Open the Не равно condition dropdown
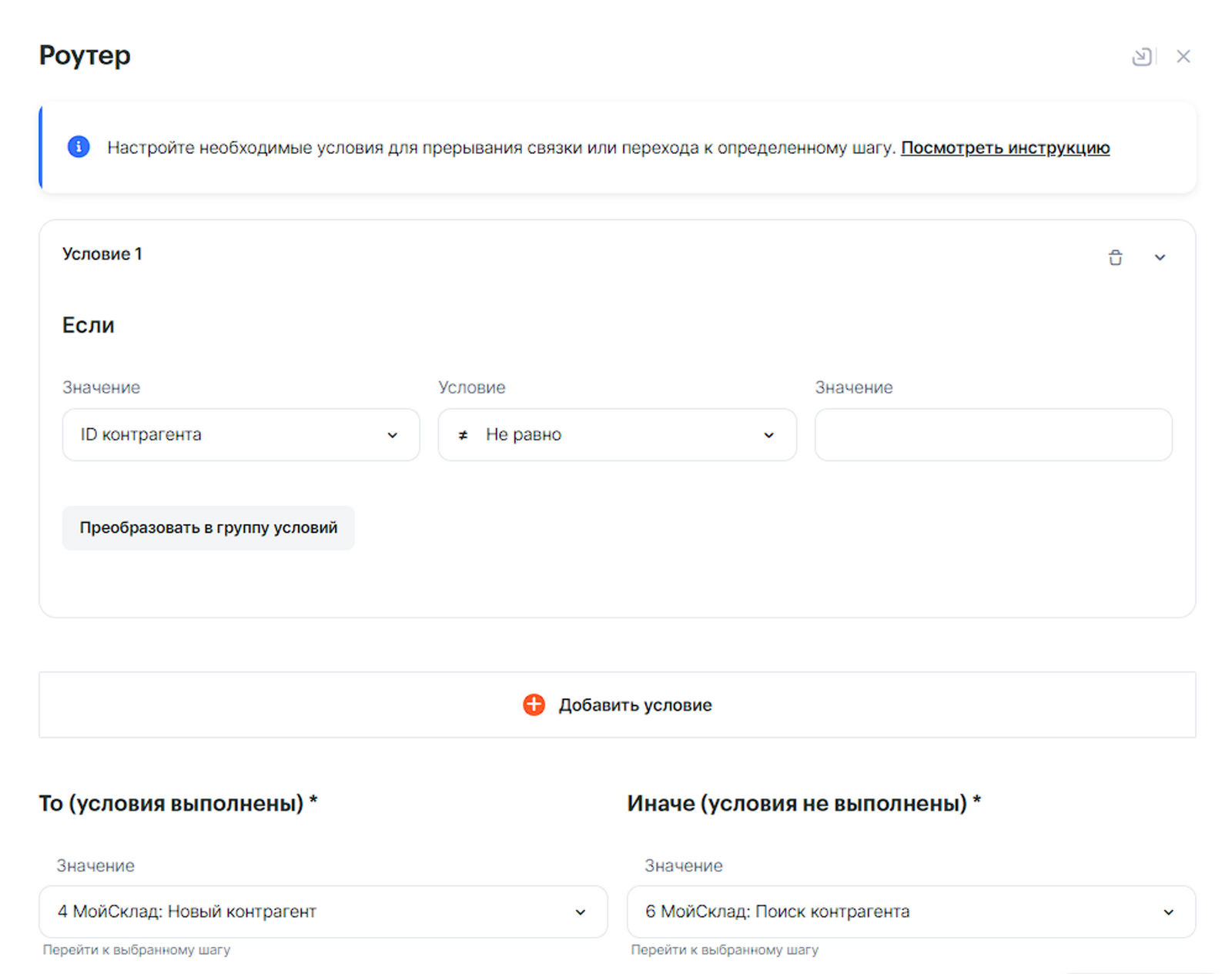This screenshot has width=1232, height=974. point(616,435)
